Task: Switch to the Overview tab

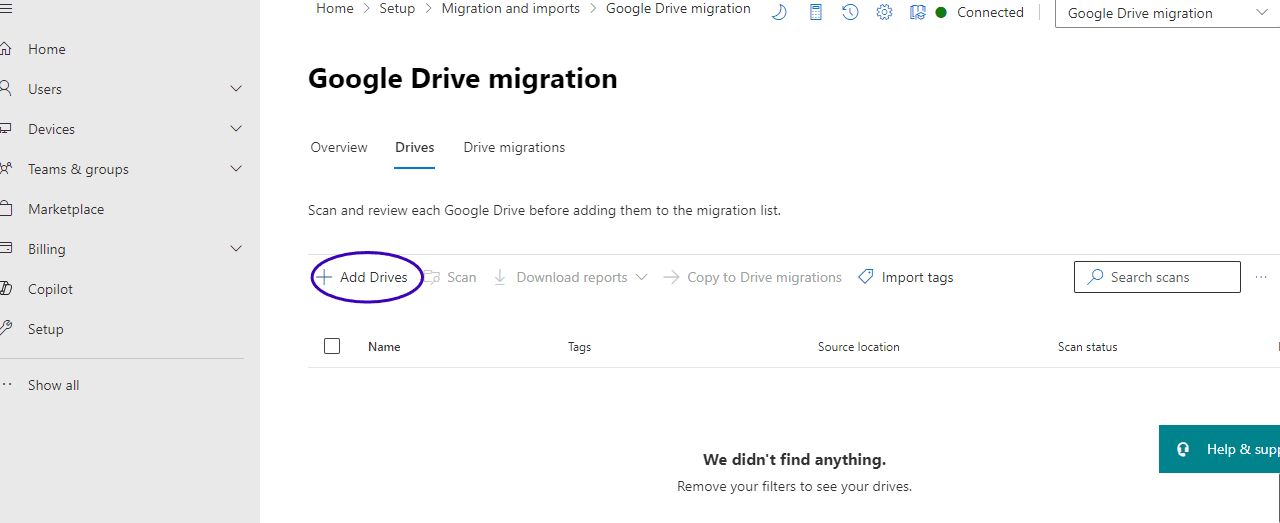Action: coord(339,147)
